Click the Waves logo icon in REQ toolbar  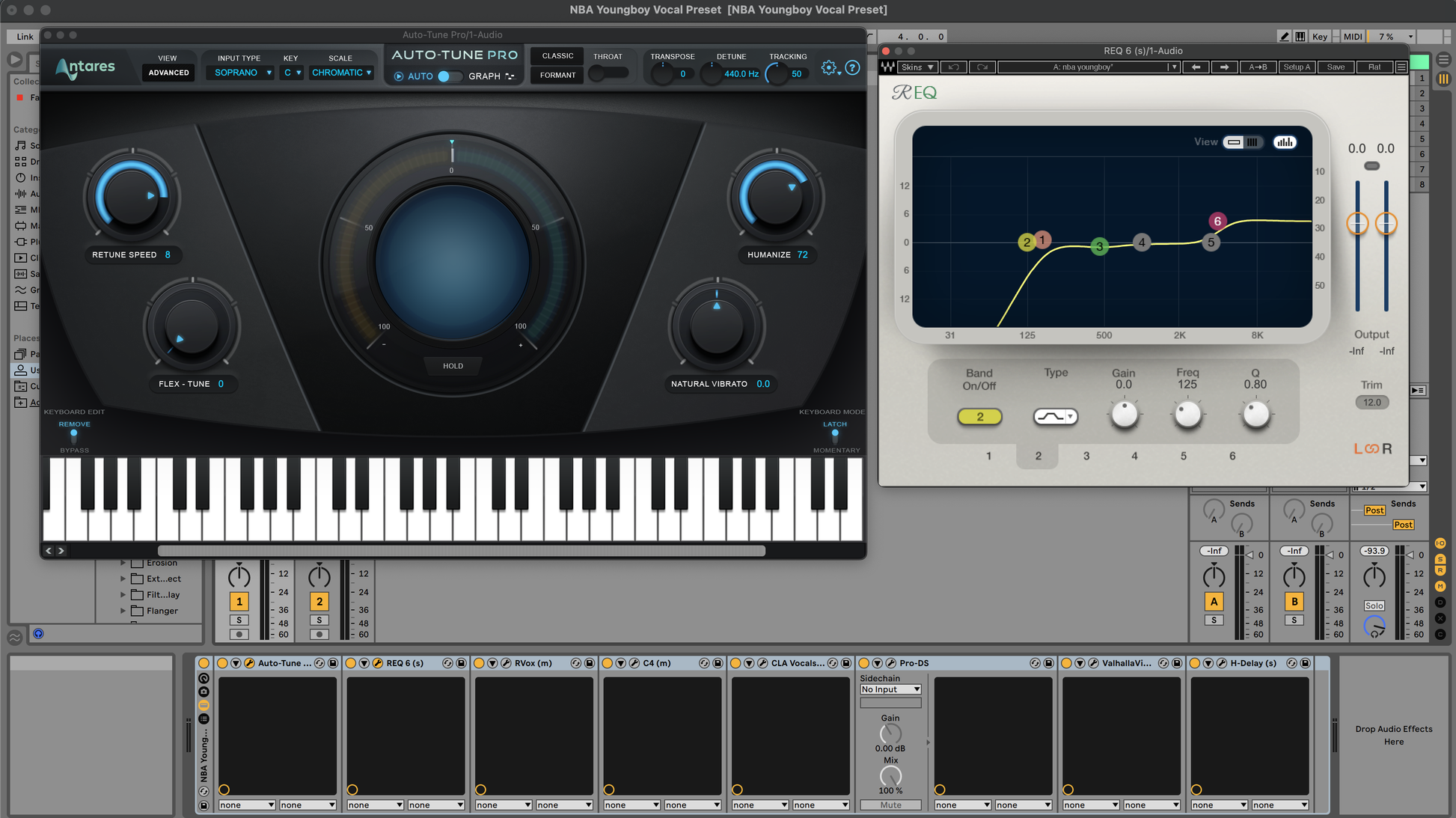[x=887, y=67]
